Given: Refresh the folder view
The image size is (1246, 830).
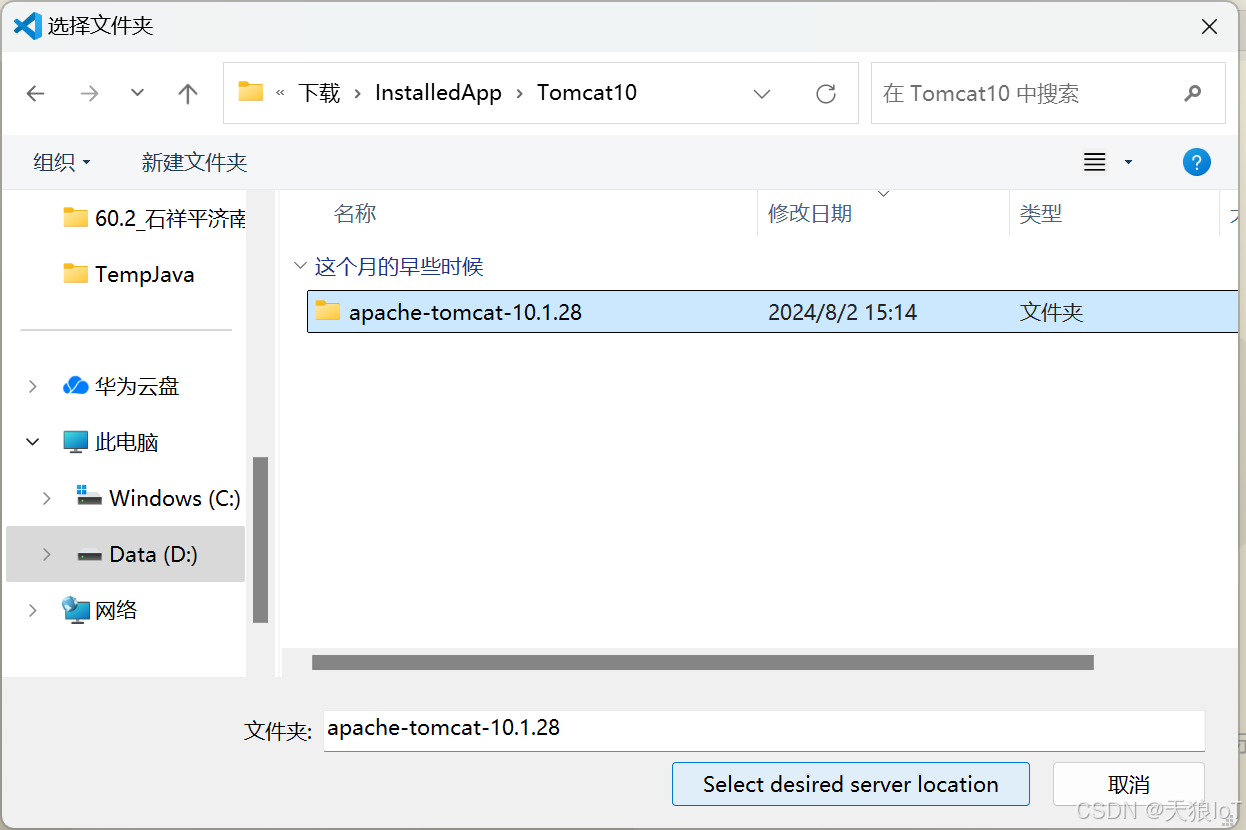Looking at the screenshot, I should [826, 94].
